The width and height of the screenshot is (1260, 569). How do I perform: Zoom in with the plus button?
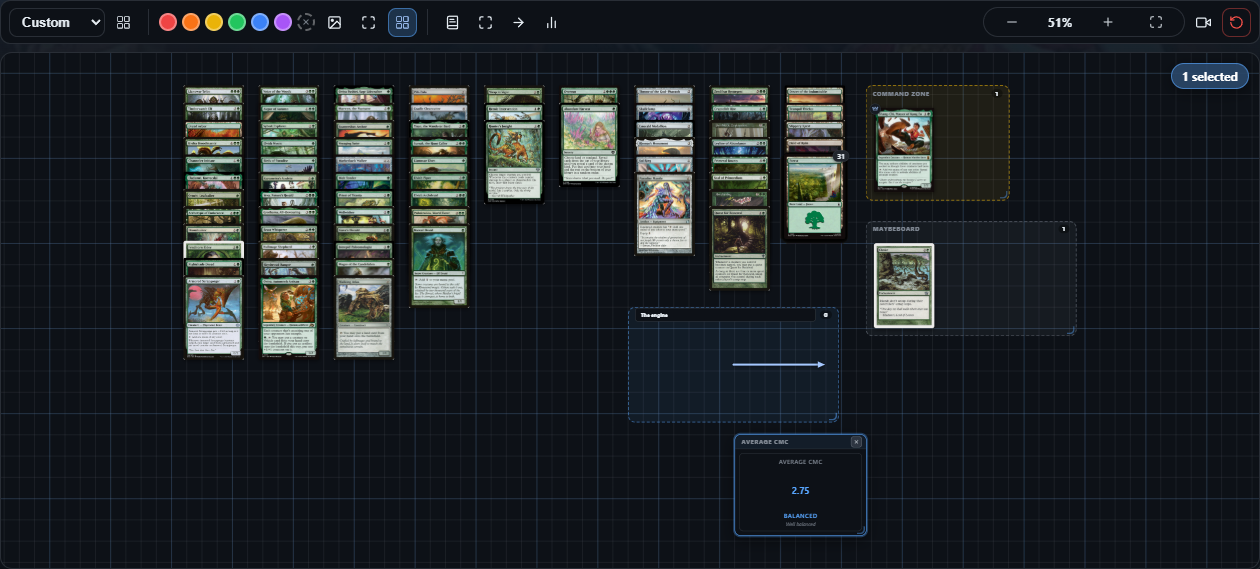pyautogui.click(x=1108, y=22)
